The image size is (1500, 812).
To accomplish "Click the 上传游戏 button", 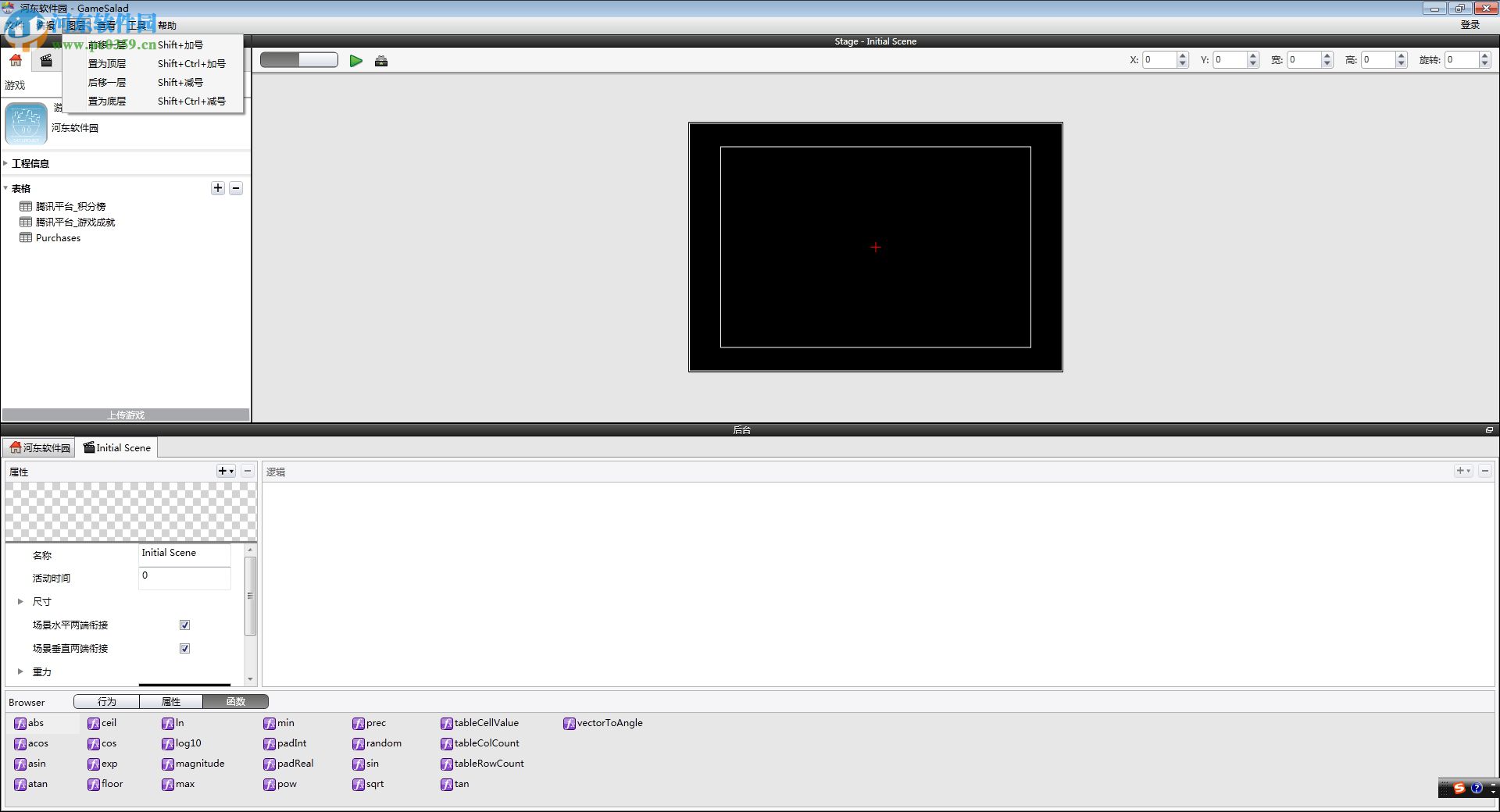I will coord(126,415).
